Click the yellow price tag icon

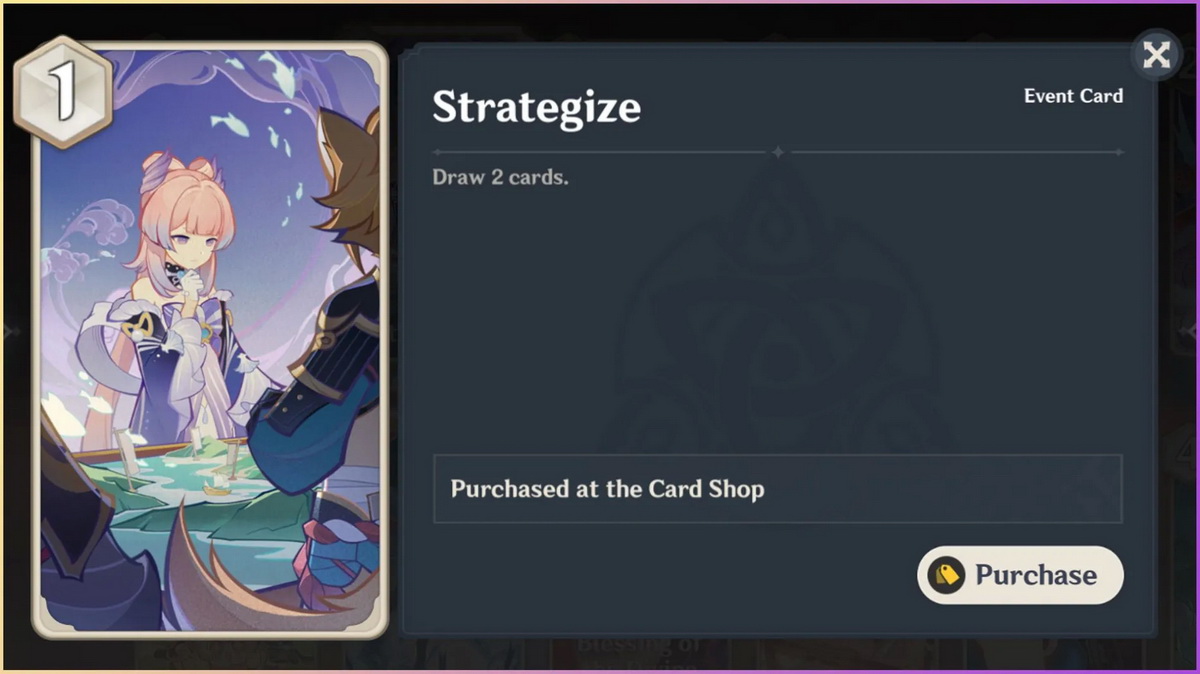[945, 575]
